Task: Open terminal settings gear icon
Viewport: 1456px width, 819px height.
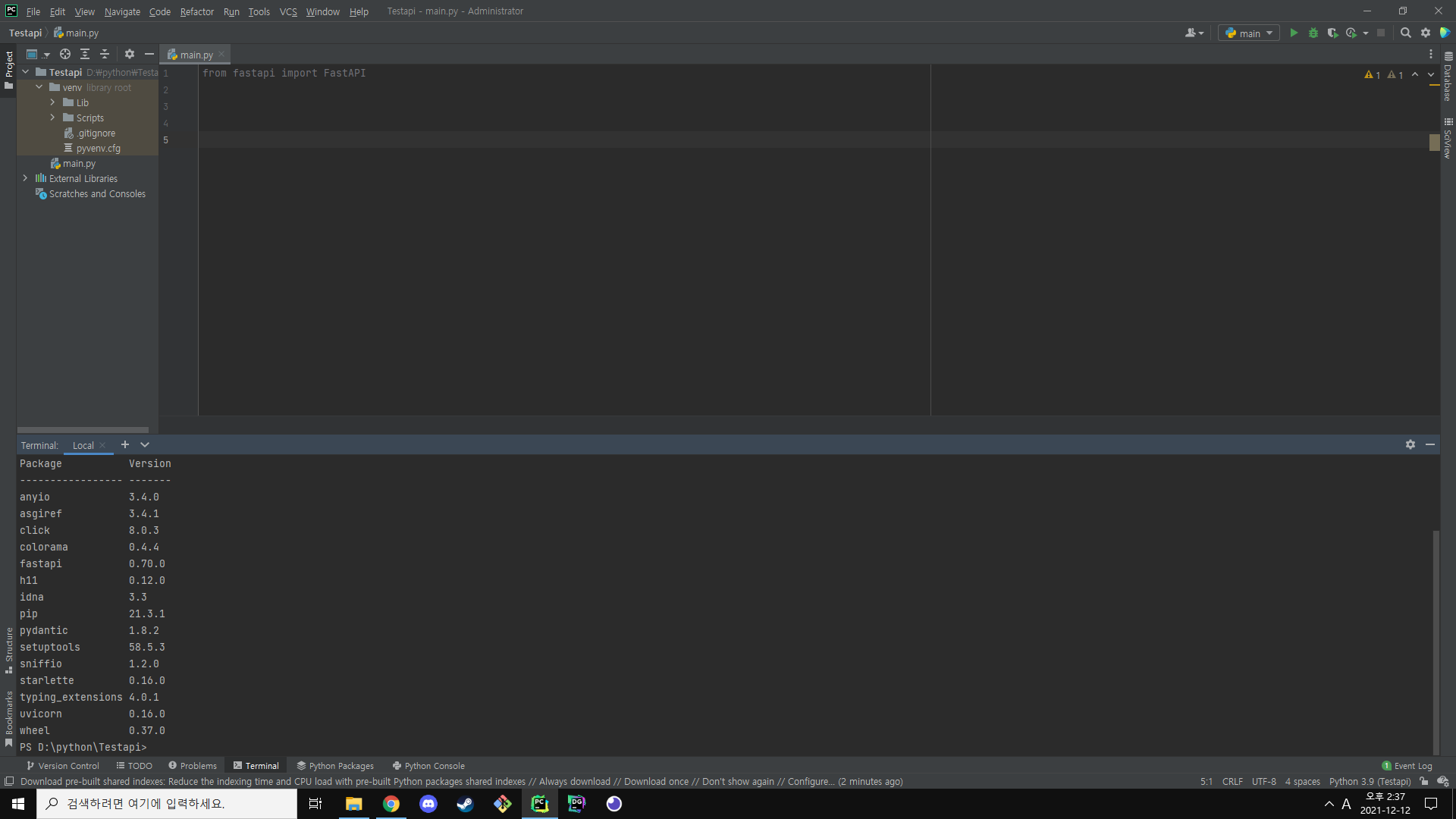Action: (1410, 445)
